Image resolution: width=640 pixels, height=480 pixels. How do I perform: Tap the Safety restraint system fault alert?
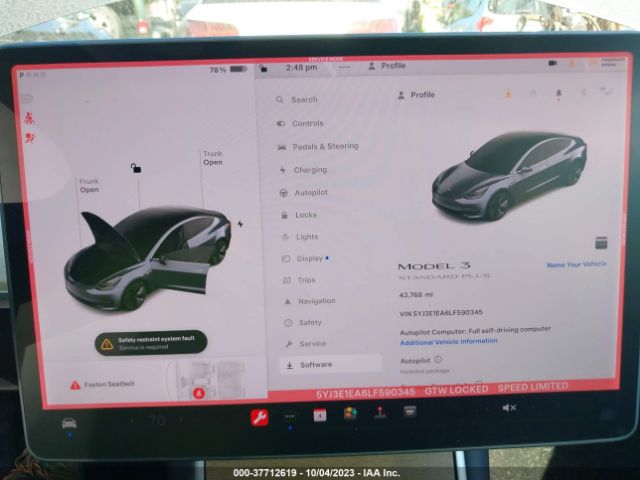point(151,343)
